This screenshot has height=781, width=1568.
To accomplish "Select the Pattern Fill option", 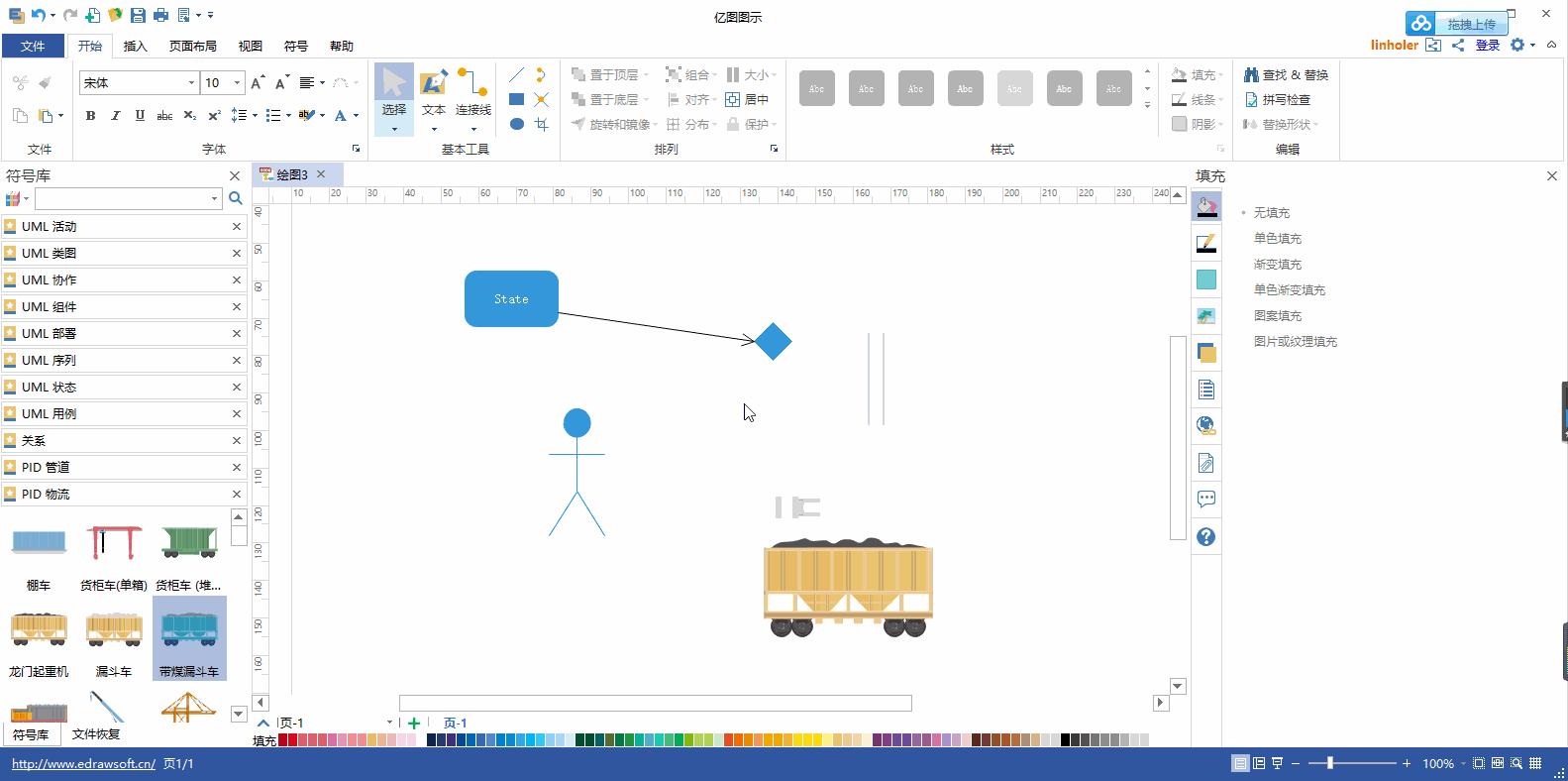I will tap(1277, 316).
